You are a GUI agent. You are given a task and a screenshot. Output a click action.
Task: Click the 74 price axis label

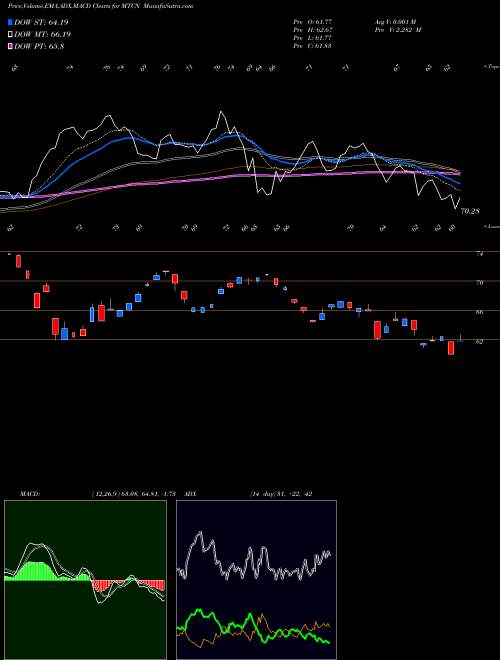tap(479, 254)
